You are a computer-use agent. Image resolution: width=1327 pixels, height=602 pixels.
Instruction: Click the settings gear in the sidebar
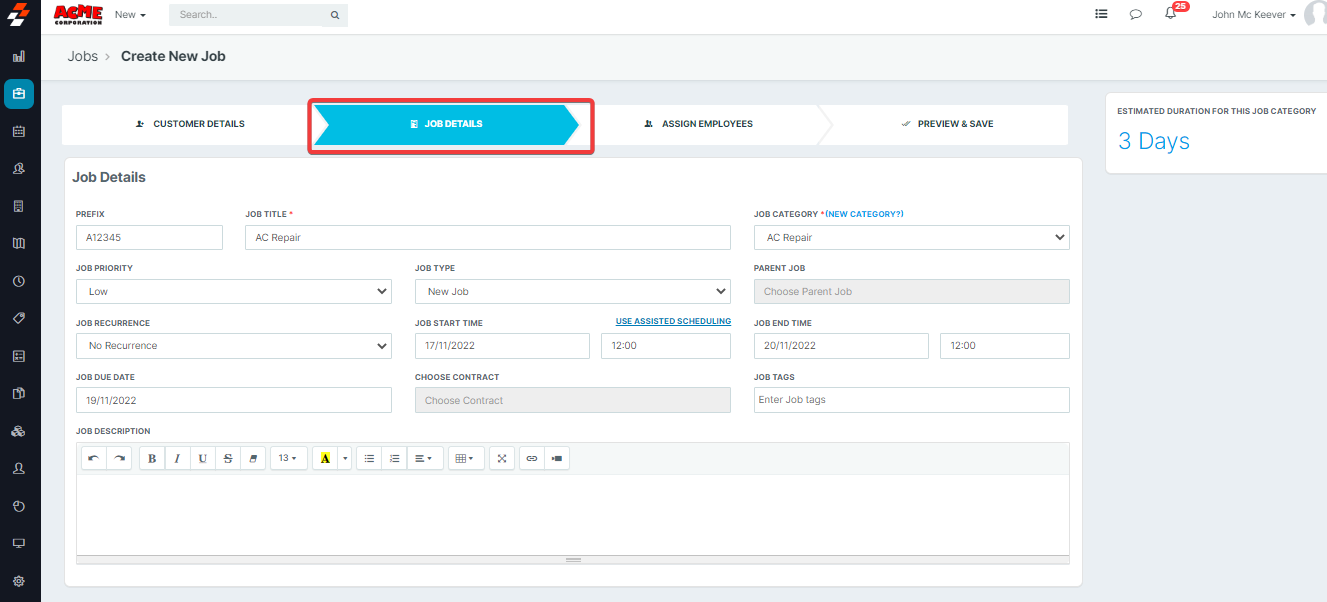[19, 581]
